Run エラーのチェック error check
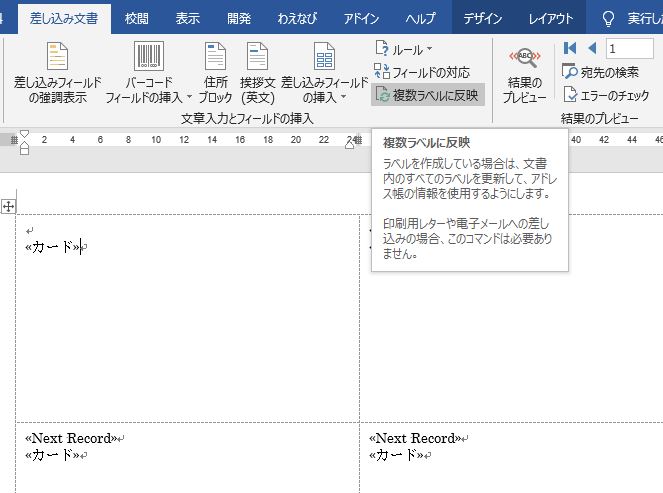Viewport: 663px width, 493px height. 606,95
